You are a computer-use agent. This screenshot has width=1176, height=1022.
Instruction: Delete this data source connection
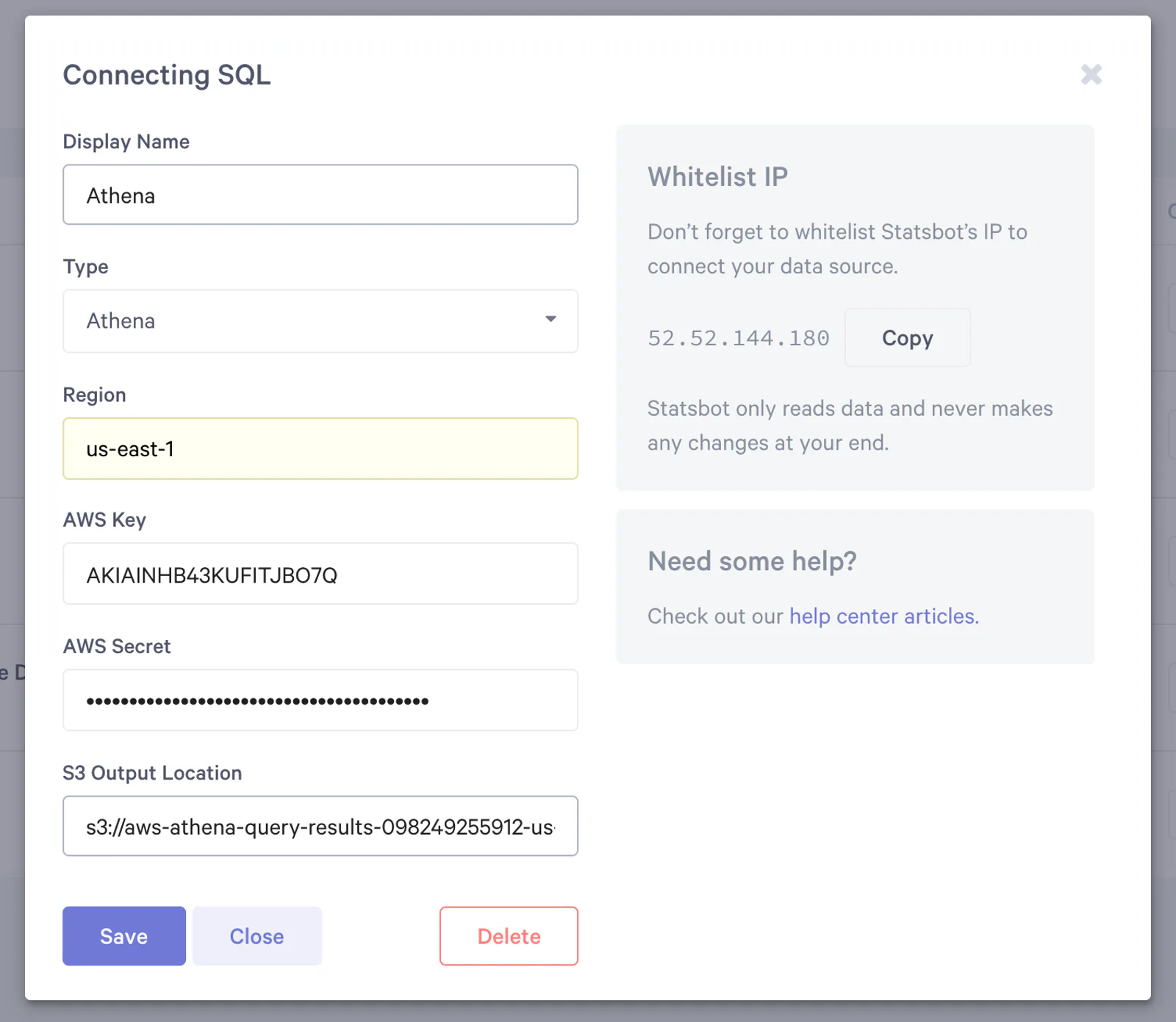pyautogui.click(x=509, y=936)
